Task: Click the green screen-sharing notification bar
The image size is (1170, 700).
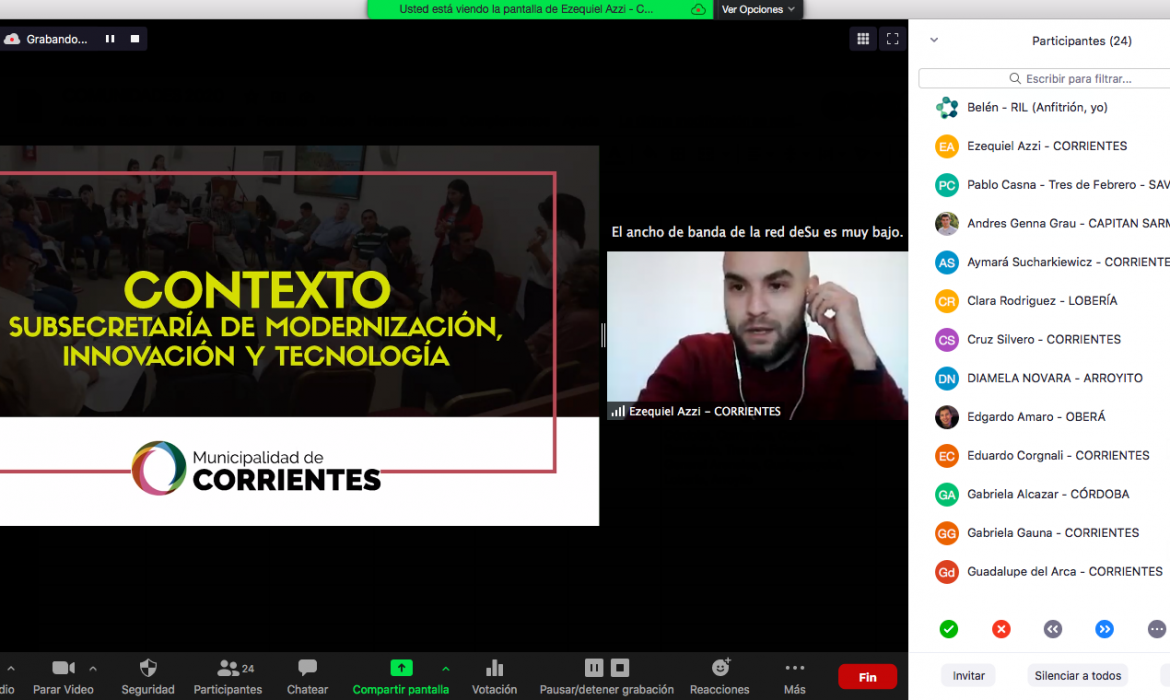Action: [541, 10]
